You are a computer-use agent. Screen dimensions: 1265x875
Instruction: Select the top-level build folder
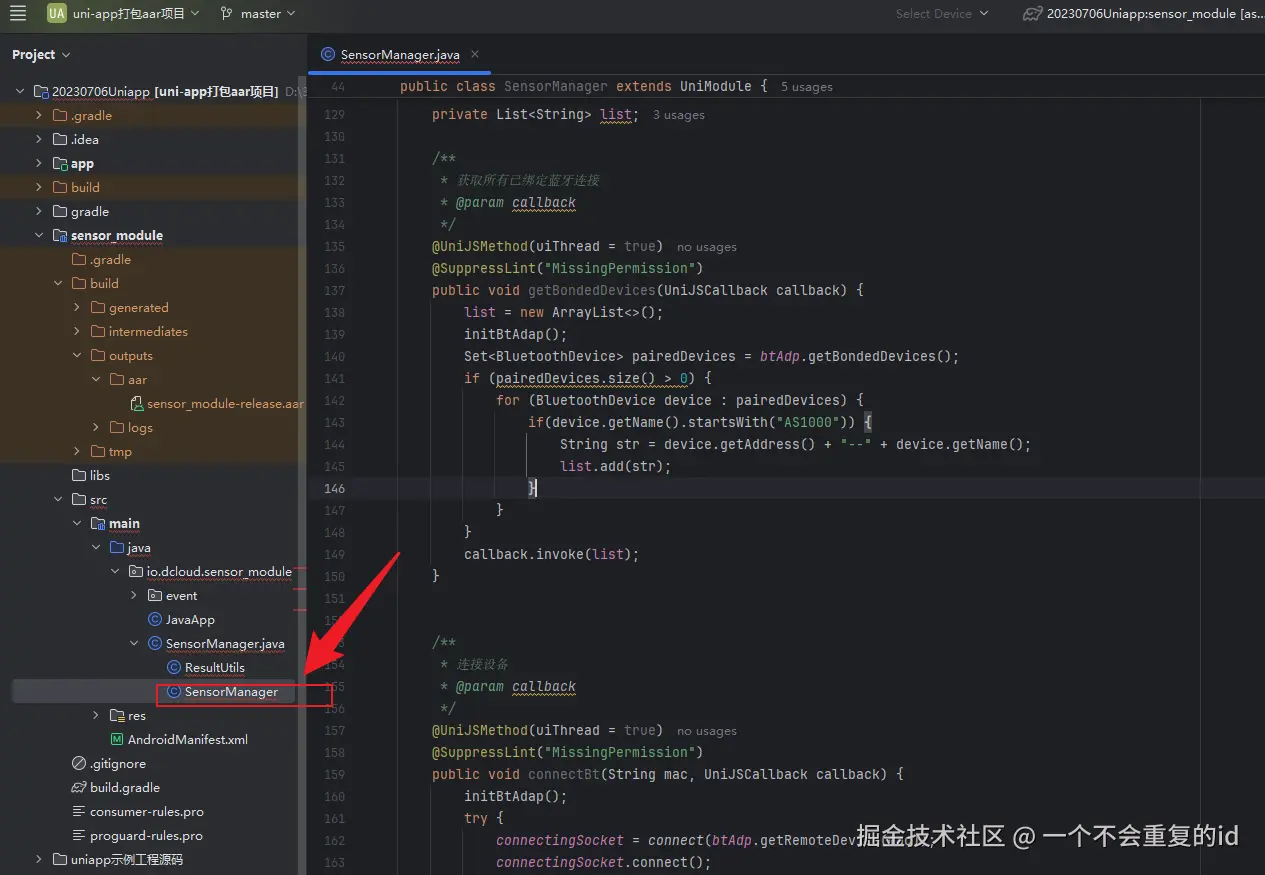[x=85, y=187]
